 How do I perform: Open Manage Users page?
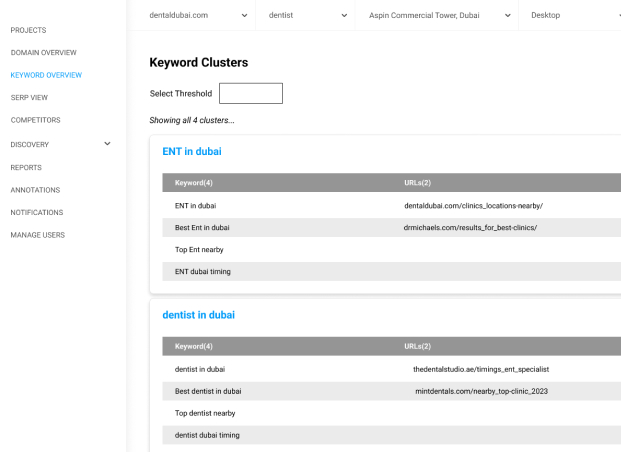[x=38, y=235]
